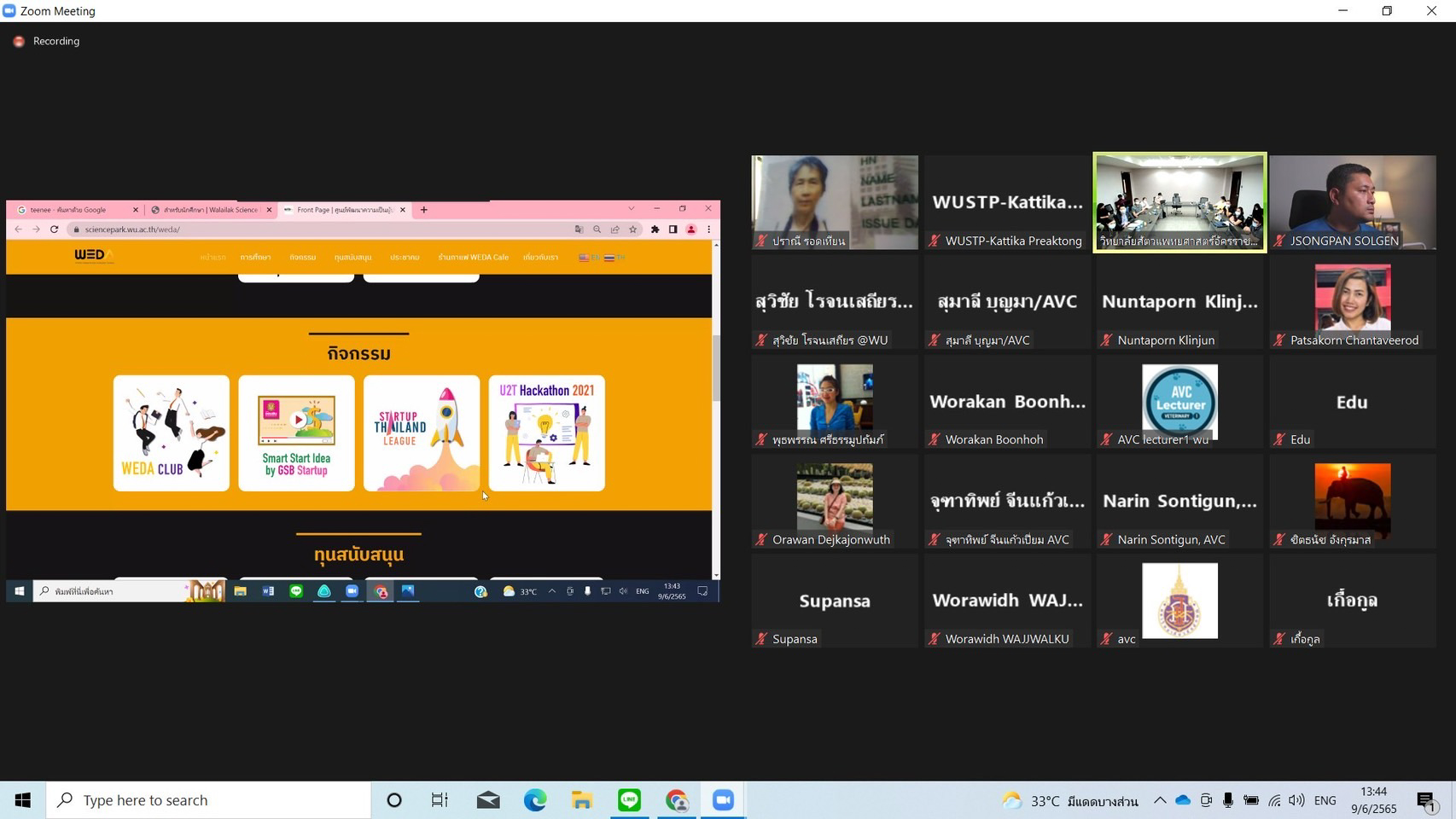This screenshot has height=819, width=1456.
Task: Click muted mic icon beside Supansa name
Action: click(761, 639)
